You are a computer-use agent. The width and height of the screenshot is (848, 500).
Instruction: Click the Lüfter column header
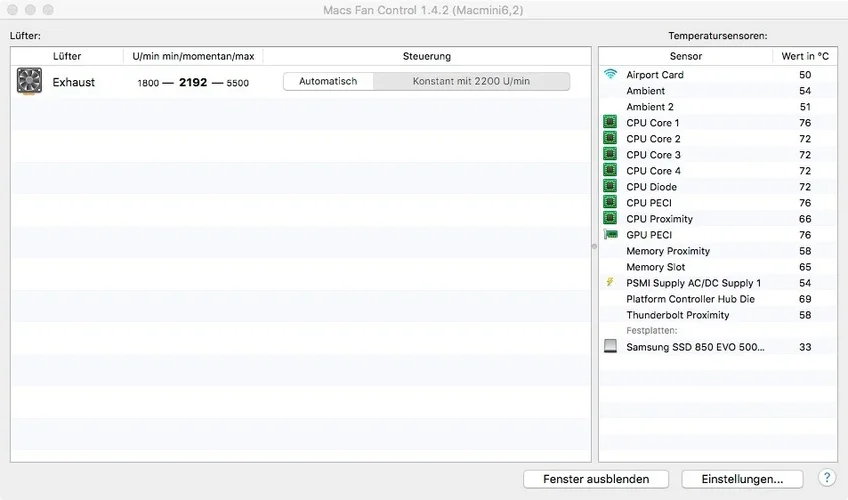point(67,56)
